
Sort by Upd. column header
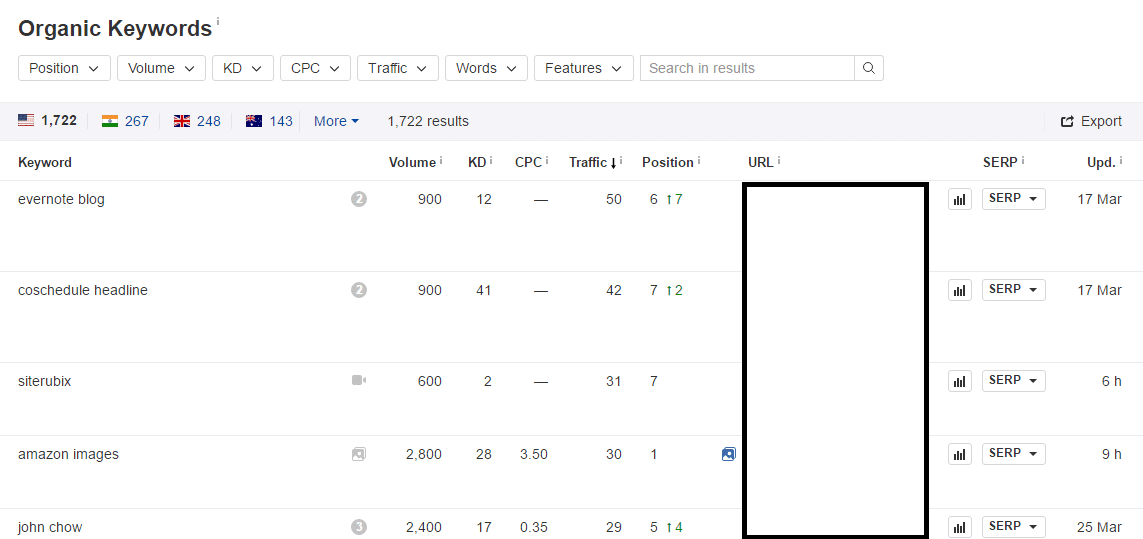click(1101, 162)
